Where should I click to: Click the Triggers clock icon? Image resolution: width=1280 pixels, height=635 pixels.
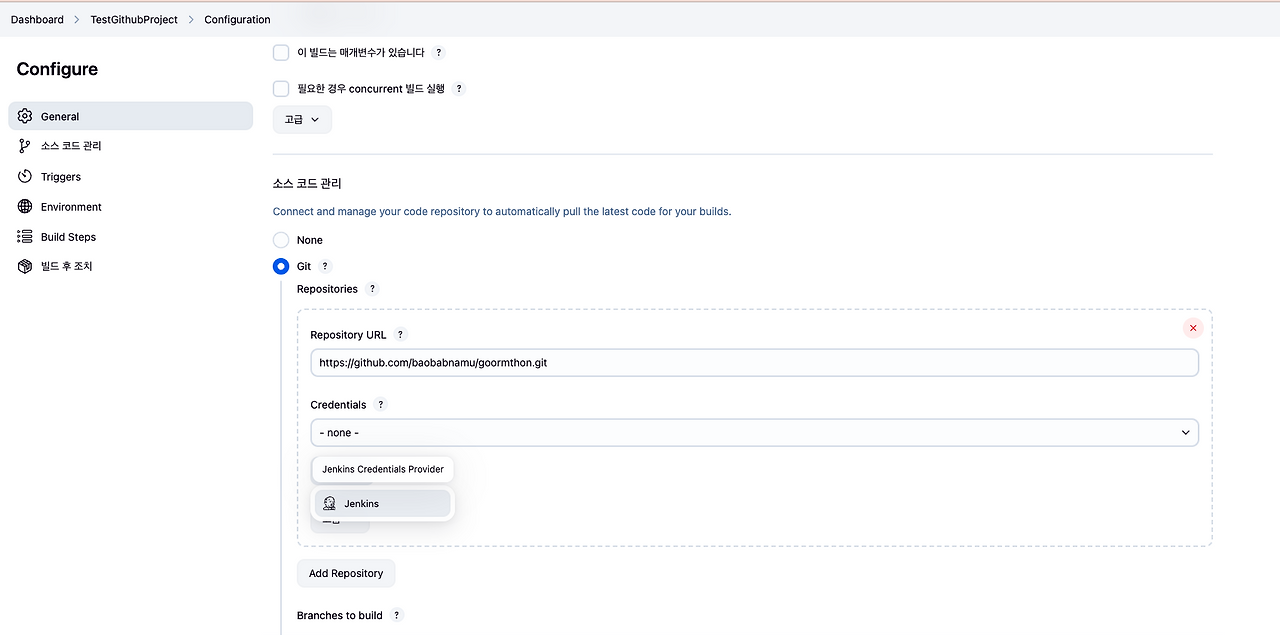25,176
